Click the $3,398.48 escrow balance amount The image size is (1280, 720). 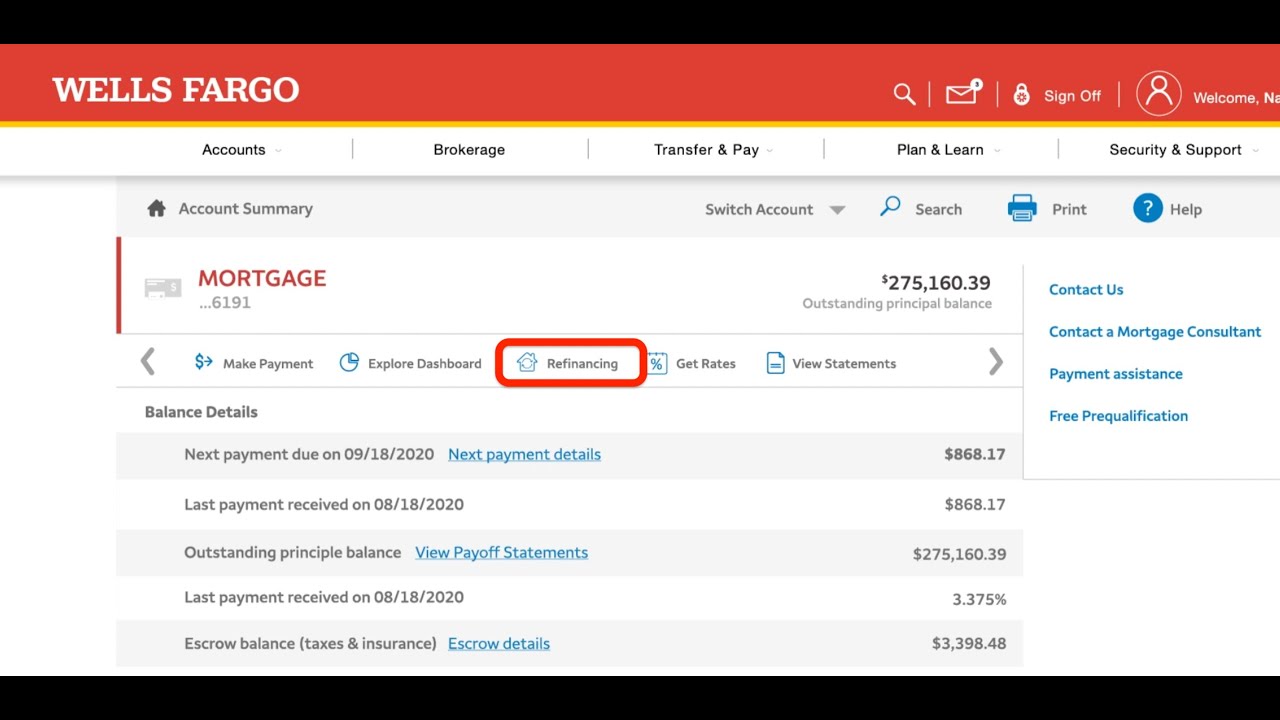pos(969,644)
